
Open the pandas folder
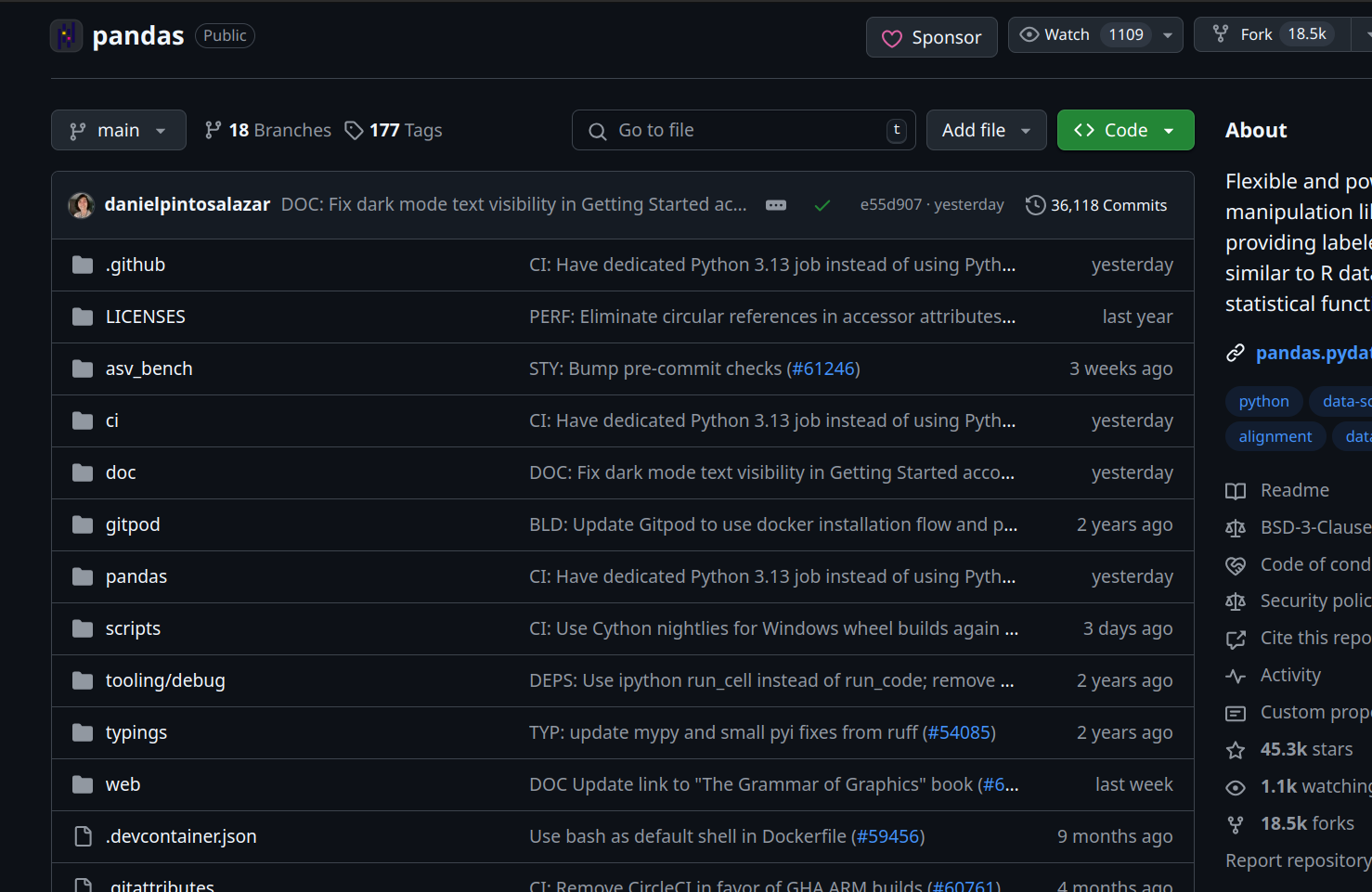pos(136,576)
